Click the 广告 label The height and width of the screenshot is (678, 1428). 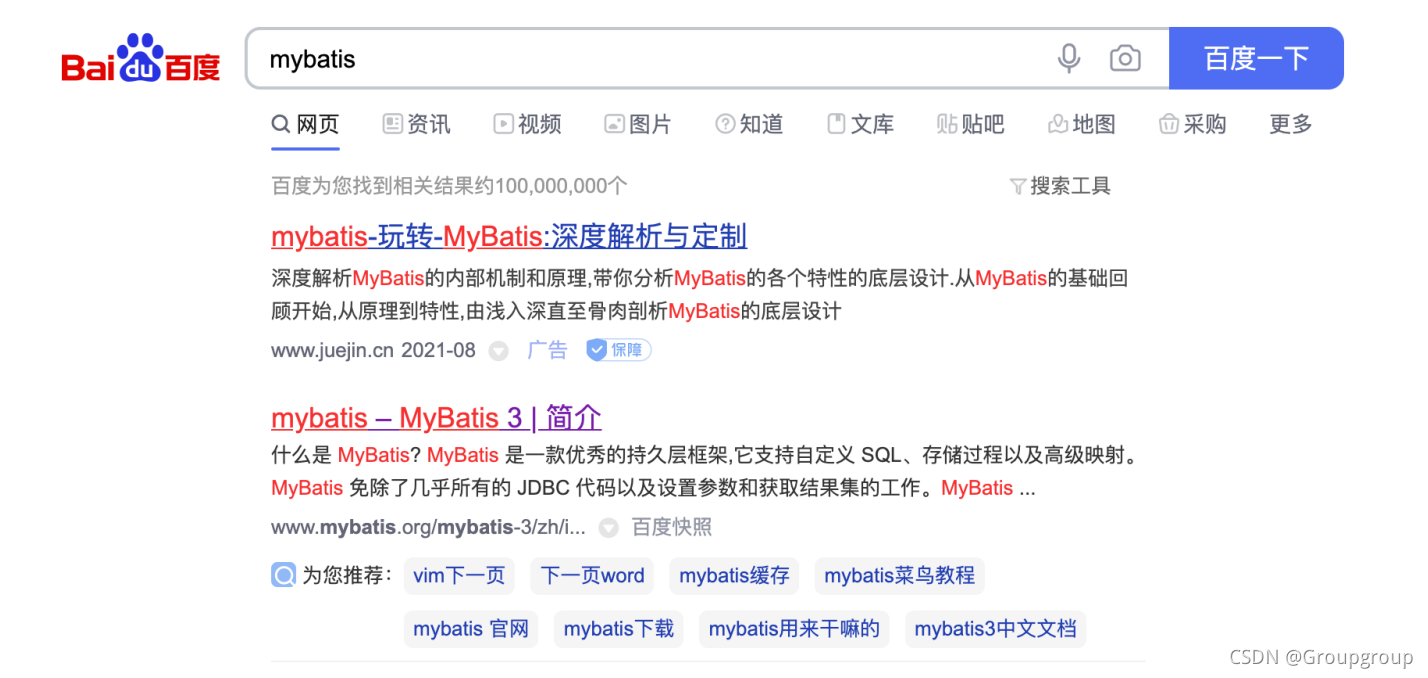[x=547, y=350]
